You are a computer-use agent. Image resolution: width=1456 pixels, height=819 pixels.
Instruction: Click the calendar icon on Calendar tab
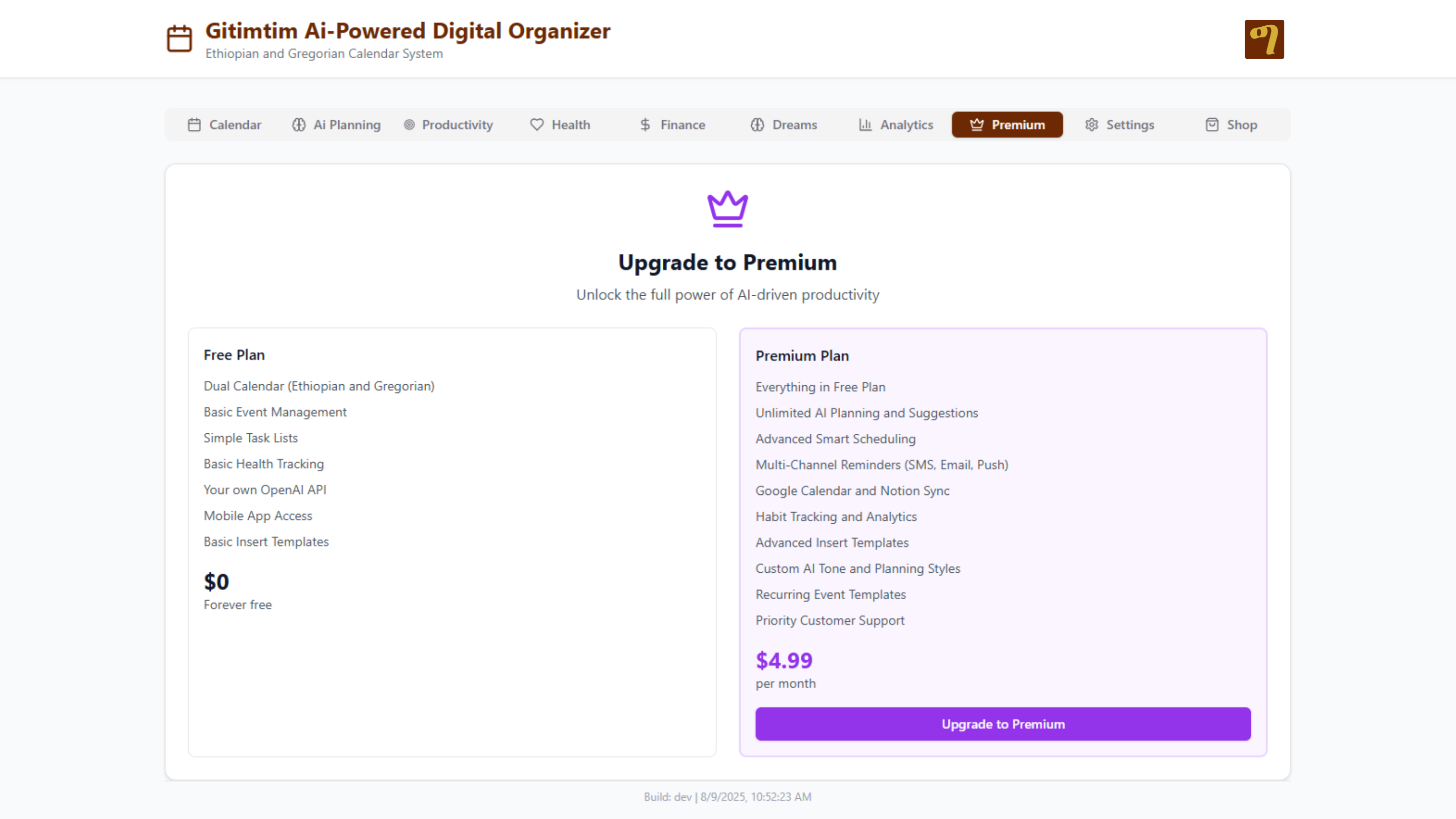(194, 125)
